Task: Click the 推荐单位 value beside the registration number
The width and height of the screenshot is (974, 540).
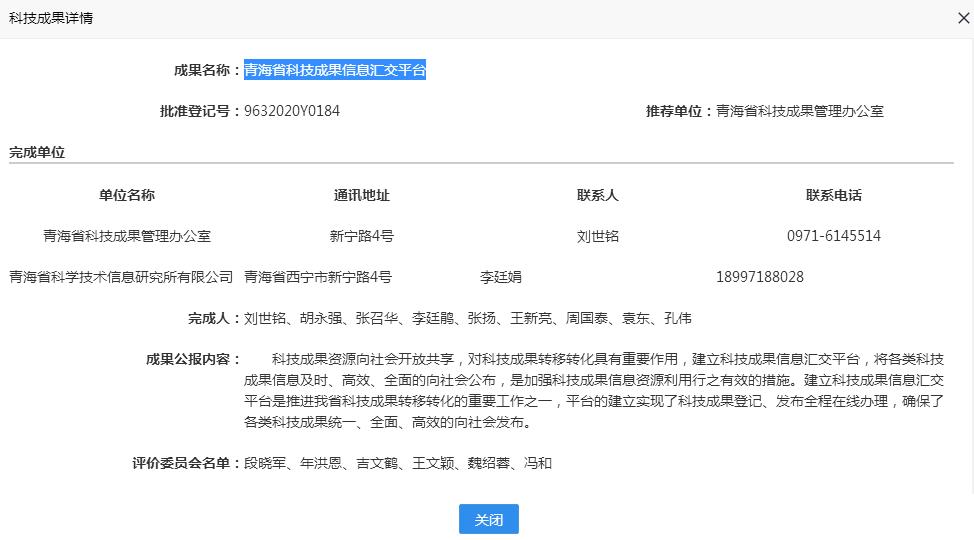Action: tap(799, 111)
